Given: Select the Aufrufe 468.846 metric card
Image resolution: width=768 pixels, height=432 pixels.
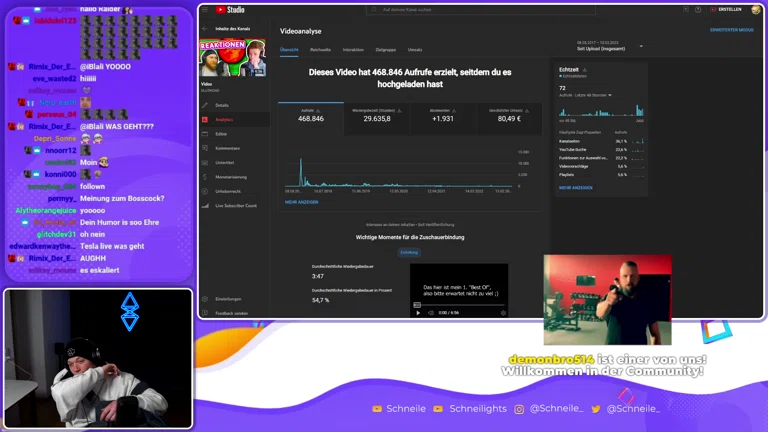Looking at the screenshot, I should [311, 118].
